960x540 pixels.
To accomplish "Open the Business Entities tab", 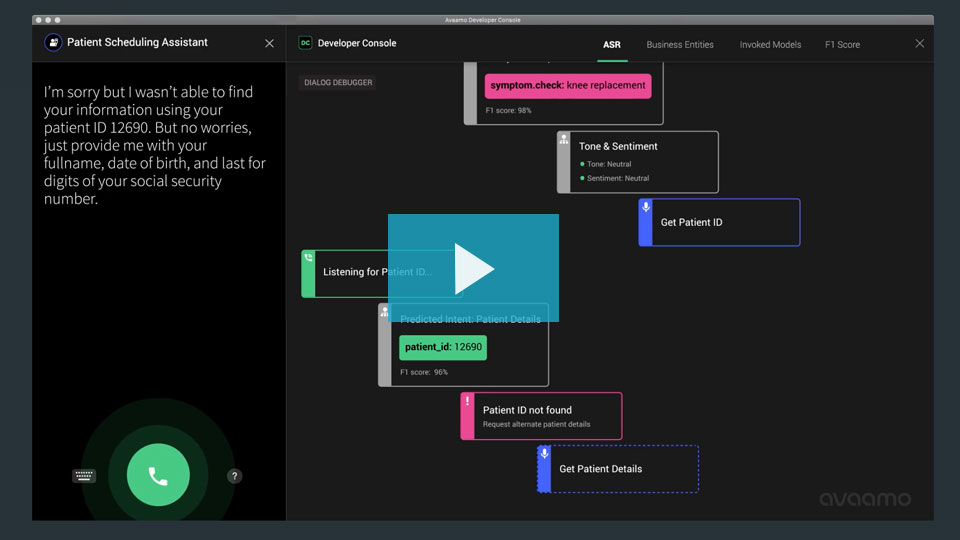I will 680,45.
